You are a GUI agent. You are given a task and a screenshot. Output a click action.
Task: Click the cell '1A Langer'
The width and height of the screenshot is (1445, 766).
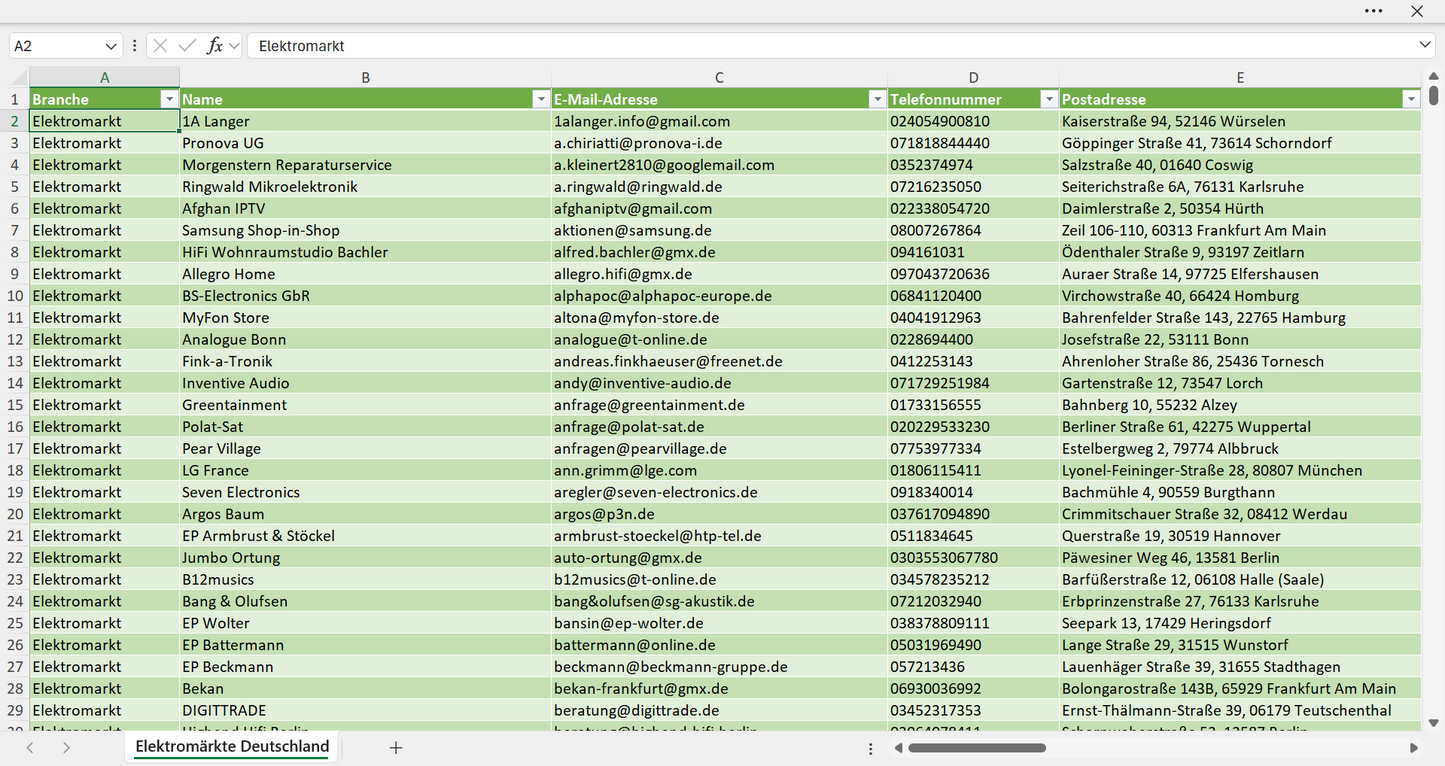click(365, 121)
